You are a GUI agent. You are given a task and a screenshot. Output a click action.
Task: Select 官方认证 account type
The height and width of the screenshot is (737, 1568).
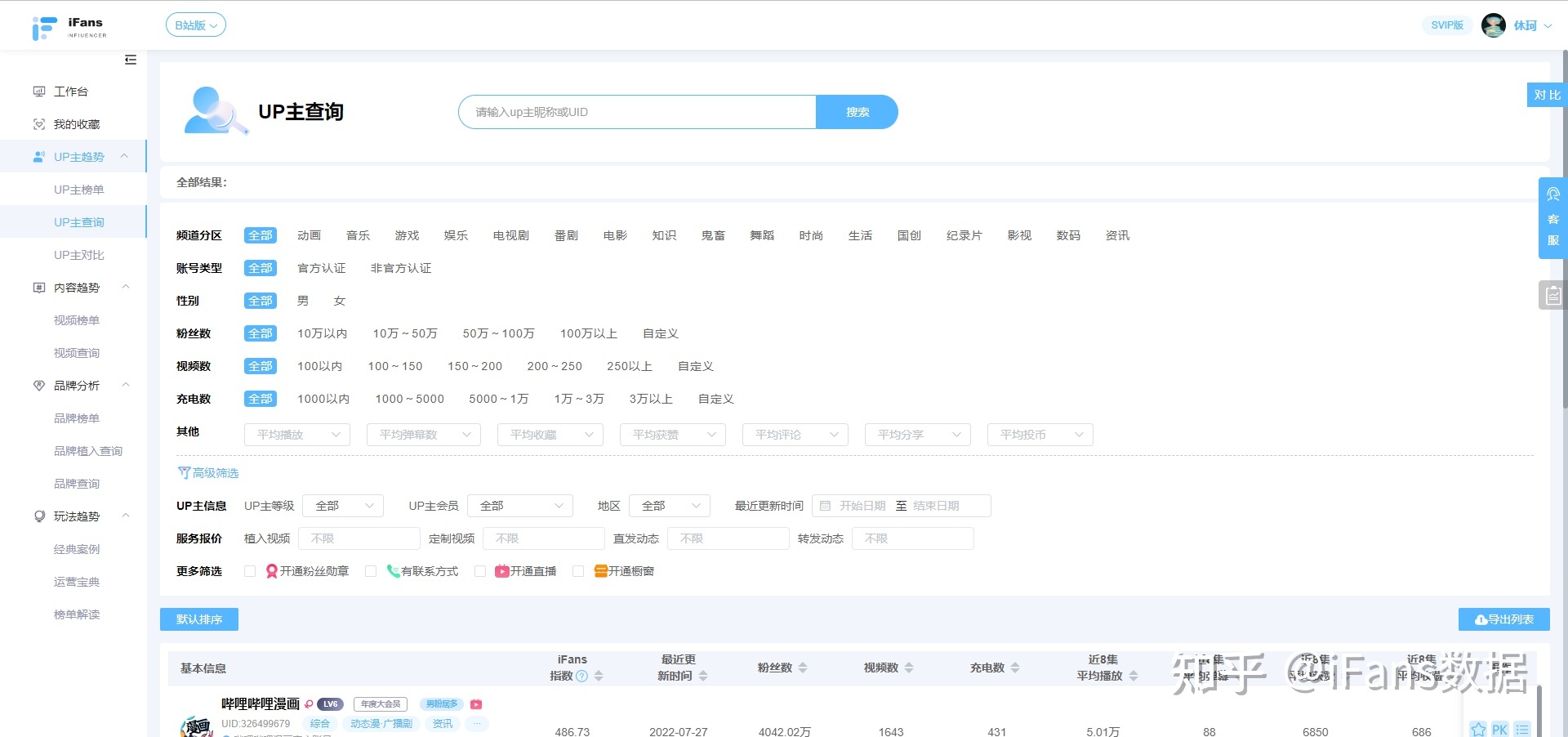coord(321,268)
